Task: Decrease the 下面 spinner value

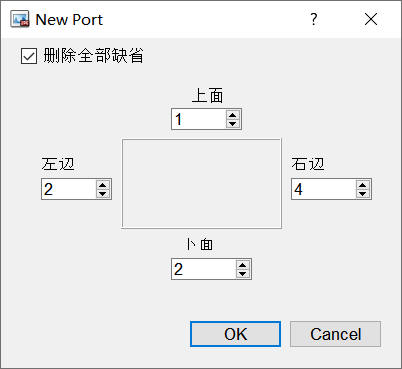Action: tap(242, 273)
